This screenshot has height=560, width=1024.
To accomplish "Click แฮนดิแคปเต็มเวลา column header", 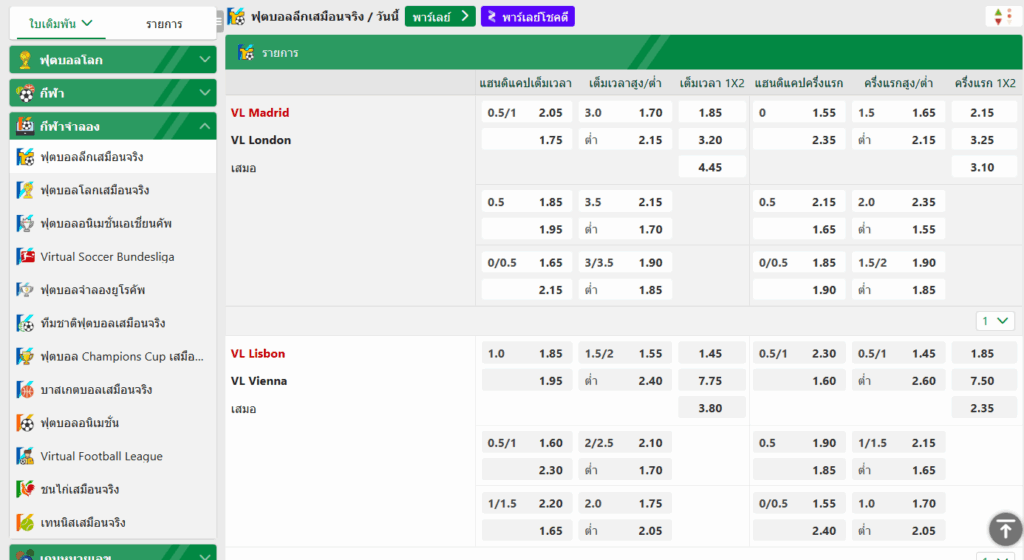I will point(525,83).
